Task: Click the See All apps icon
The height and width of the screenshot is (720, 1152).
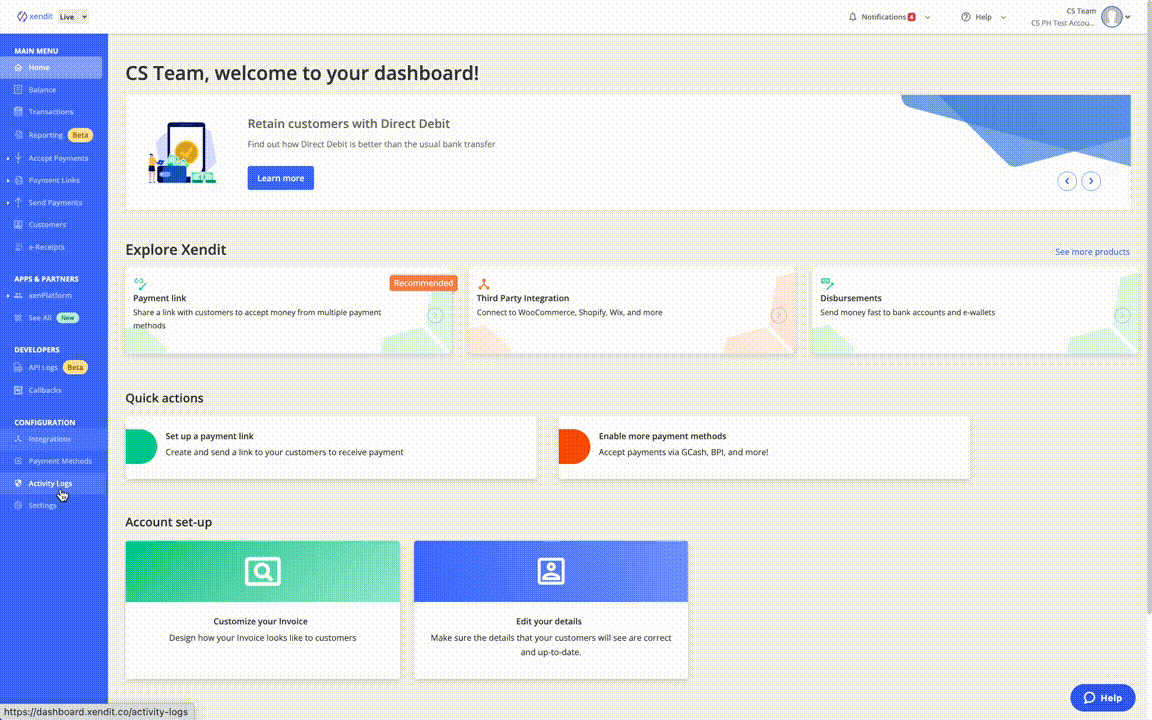Action: (x=18, y=318)
